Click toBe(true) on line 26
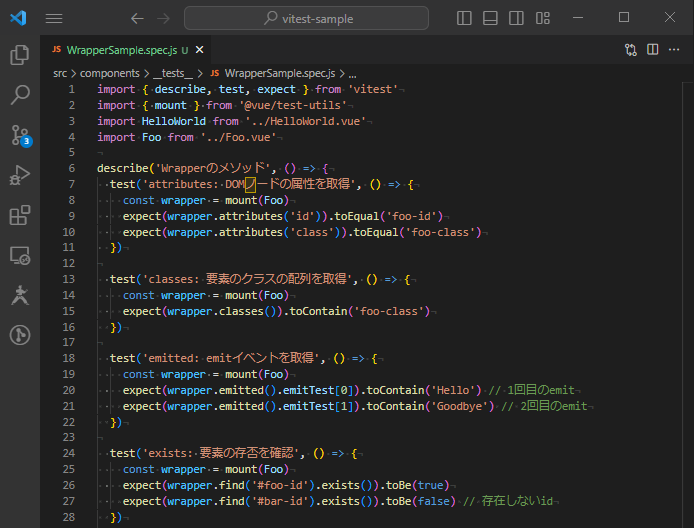This screenshot has width=694, height=528. [417, 486]
